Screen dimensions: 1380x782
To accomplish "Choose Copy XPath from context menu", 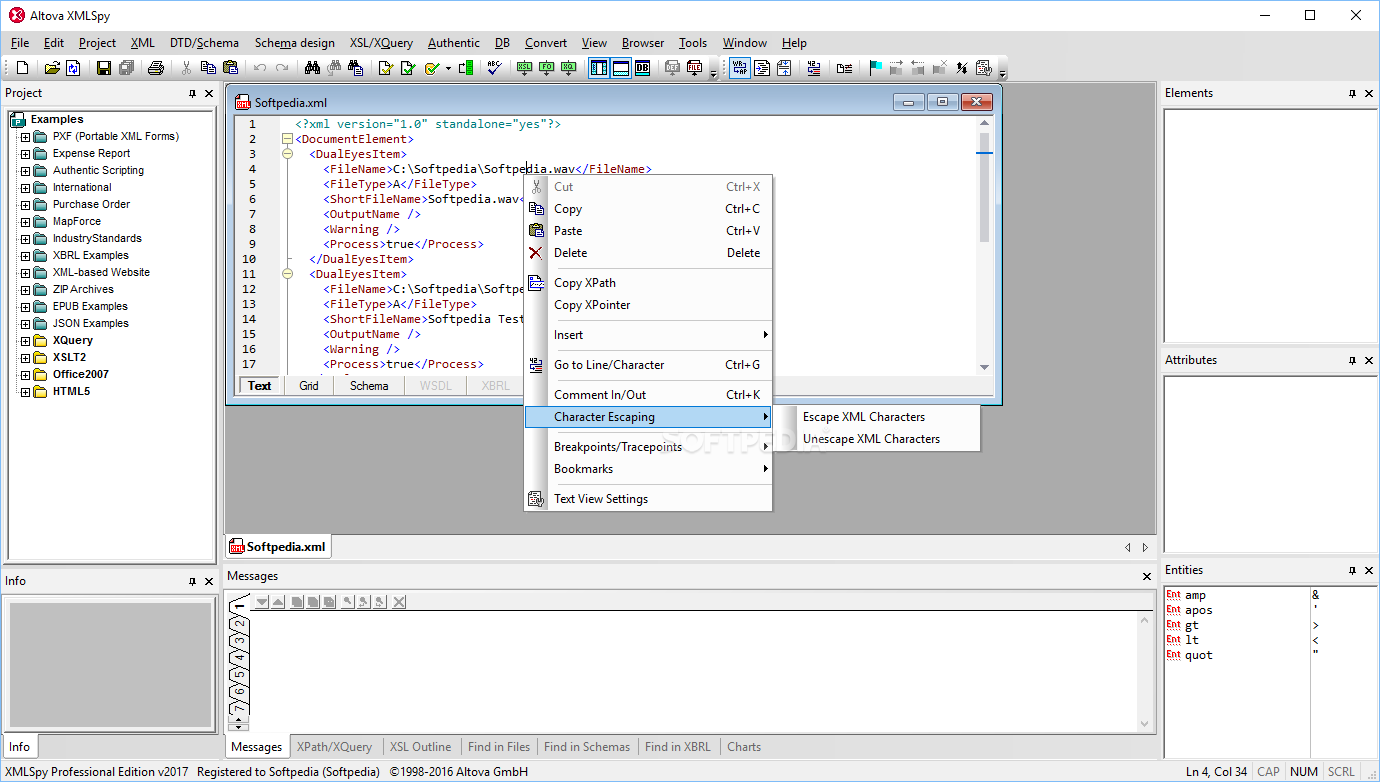I will [x=648, y=283].
